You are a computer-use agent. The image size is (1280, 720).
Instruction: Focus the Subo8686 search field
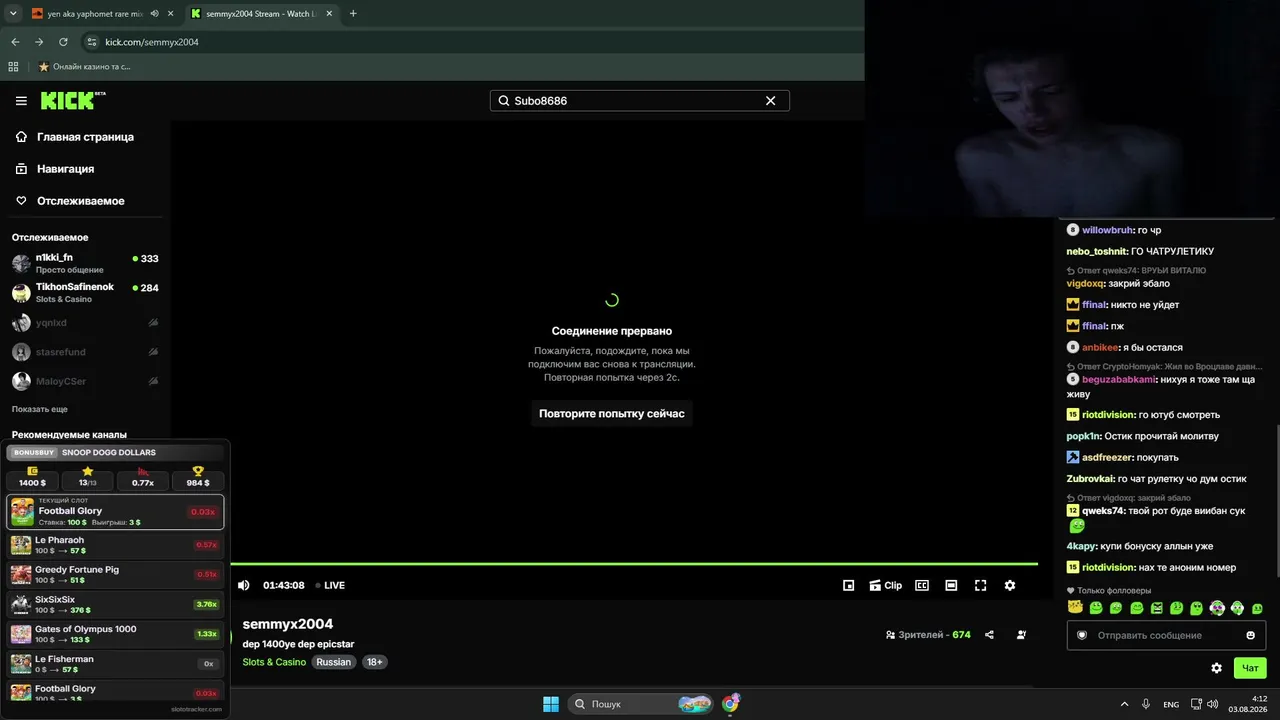click(639, 101)
